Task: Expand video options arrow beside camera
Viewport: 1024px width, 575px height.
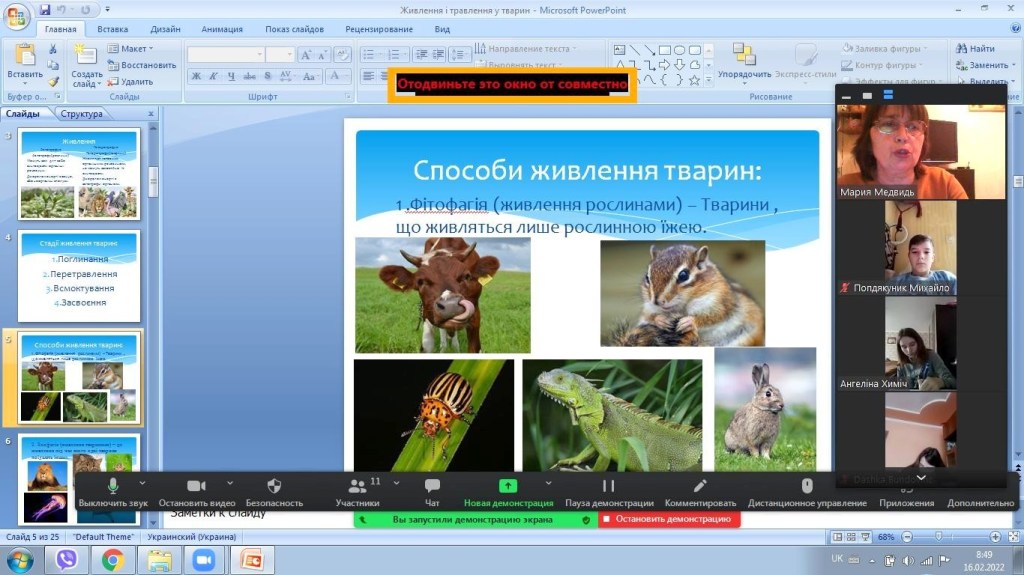Action: pyautogui.click(x=231, y=482)
